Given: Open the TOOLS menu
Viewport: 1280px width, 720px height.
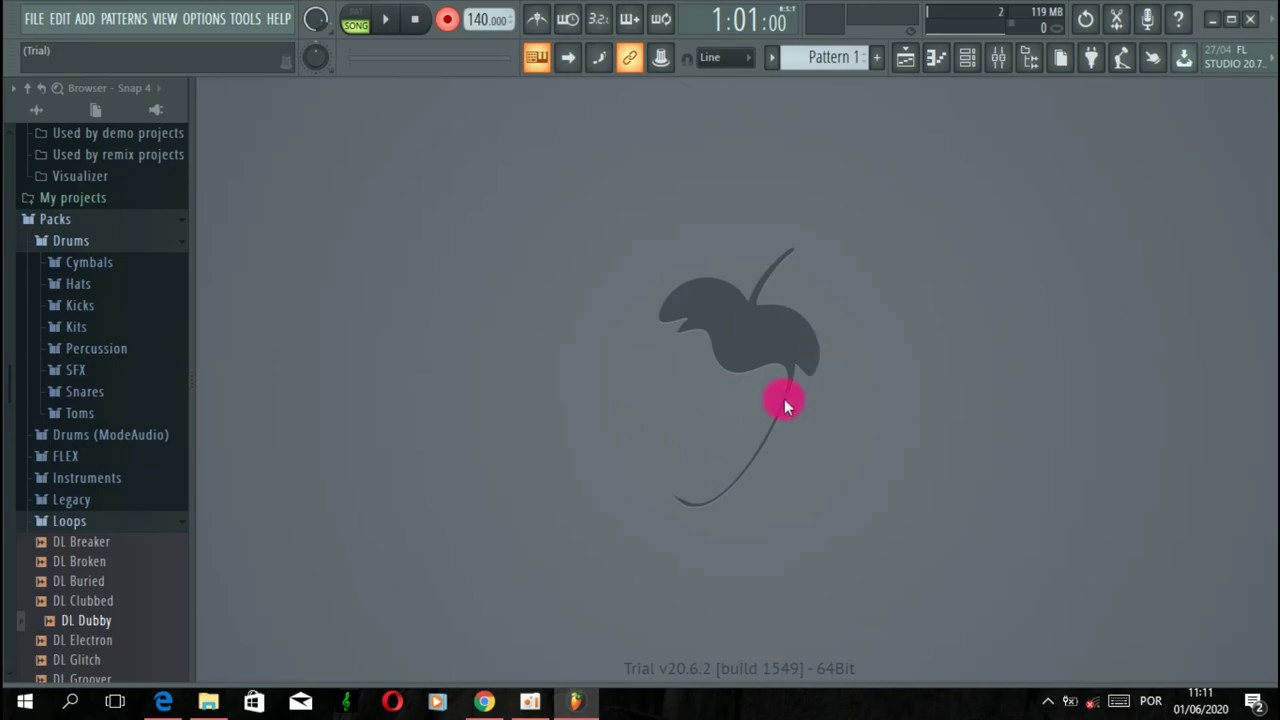Looking at the screenshot, I should click(245, 19).
